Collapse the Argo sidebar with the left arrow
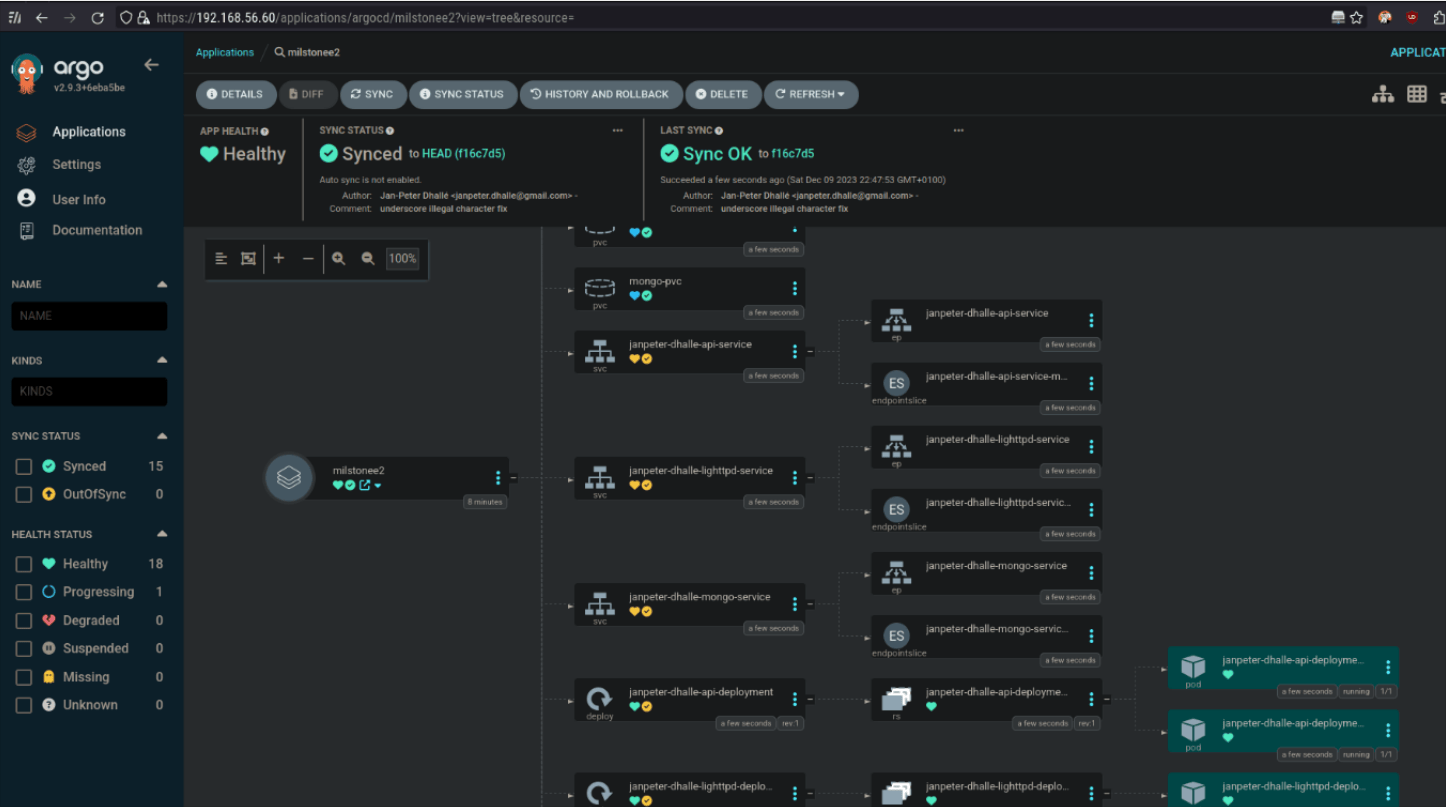The image size is (1446, 807). click(151, 65)
